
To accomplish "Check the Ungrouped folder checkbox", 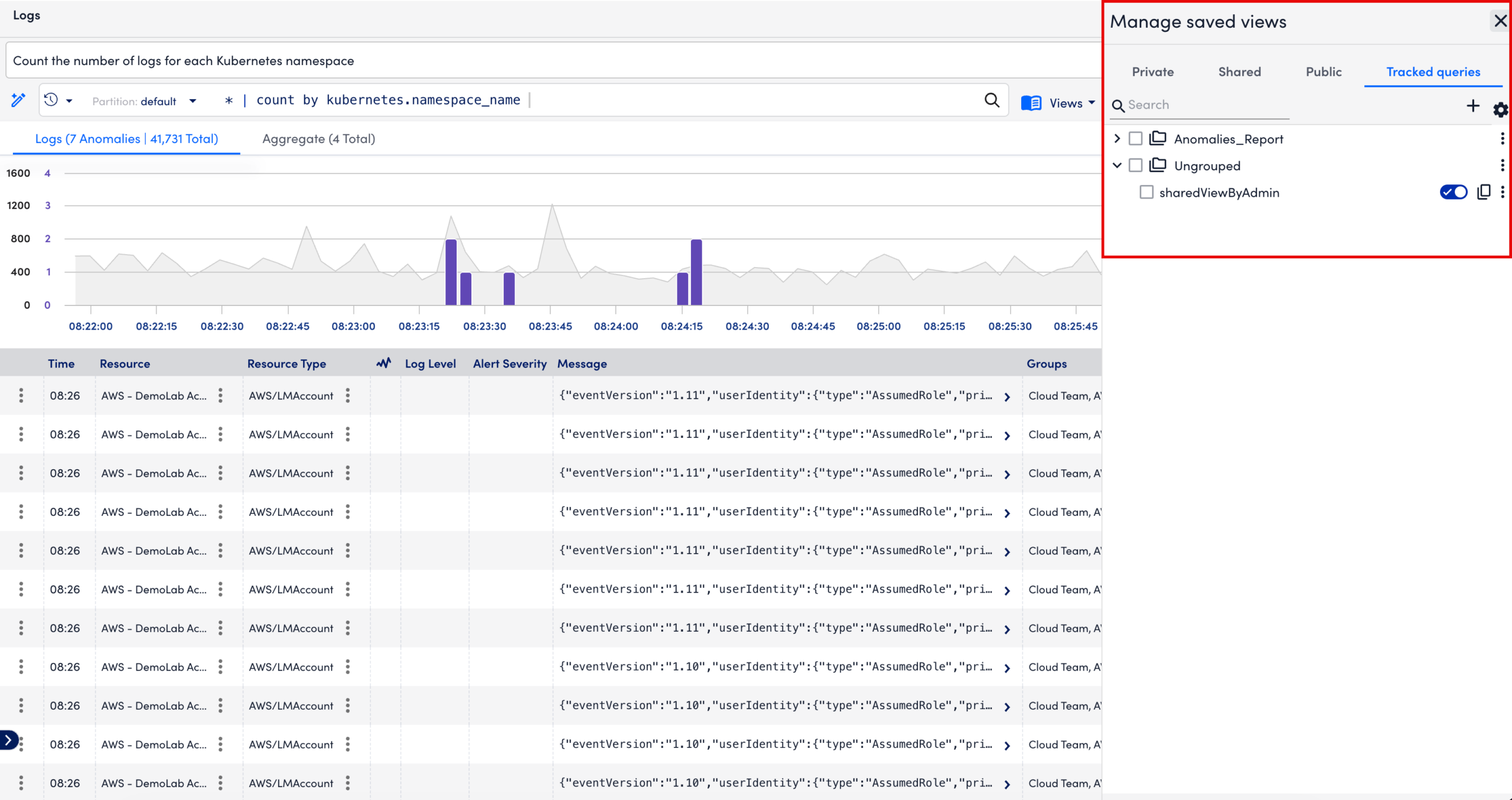I will coord(1135,165).
